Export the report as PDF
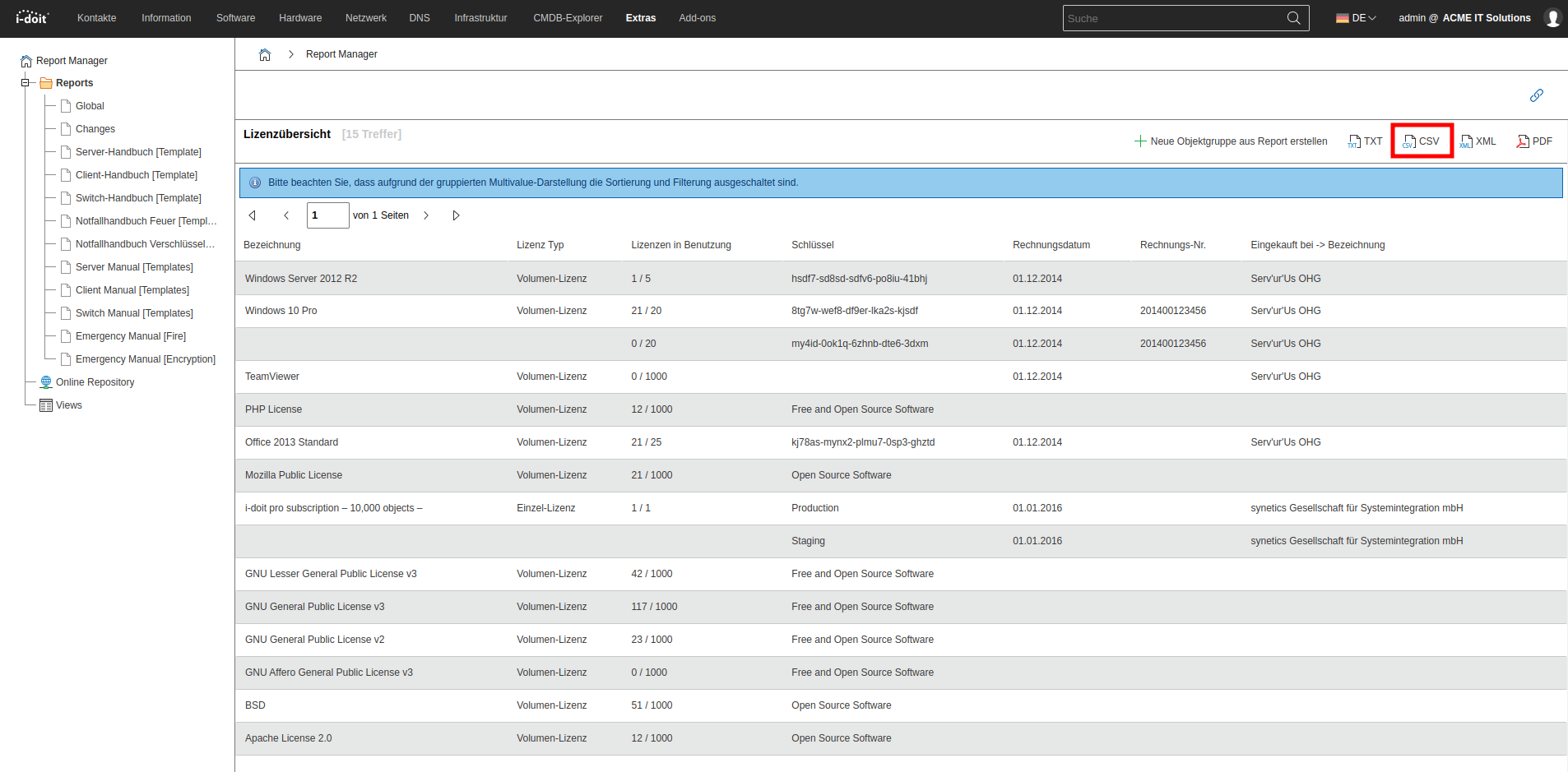The height and width of the screenshot is (772, 1568). pos(1534,141)
